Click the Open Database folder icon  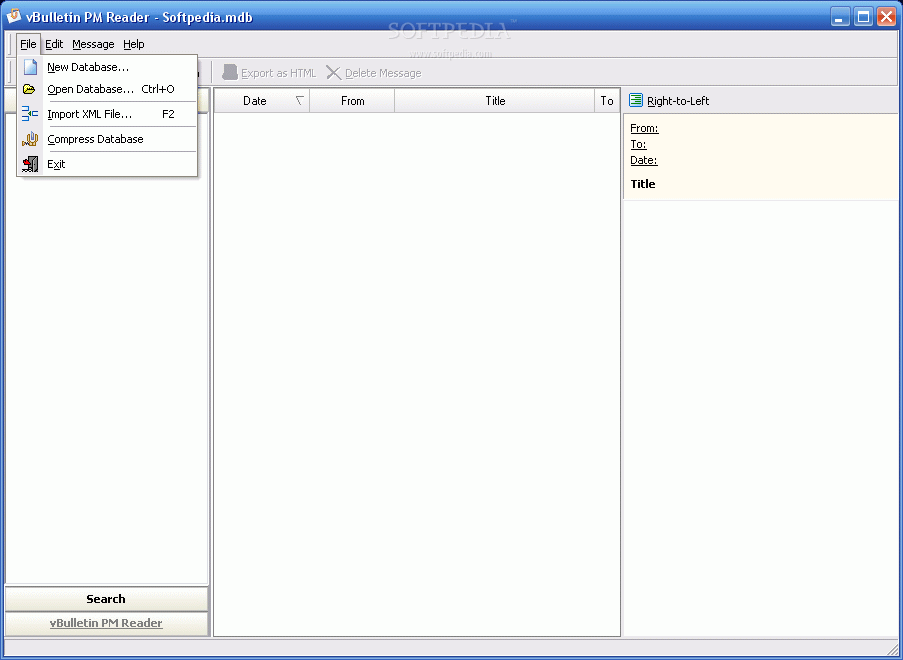[x=29, y=89]
